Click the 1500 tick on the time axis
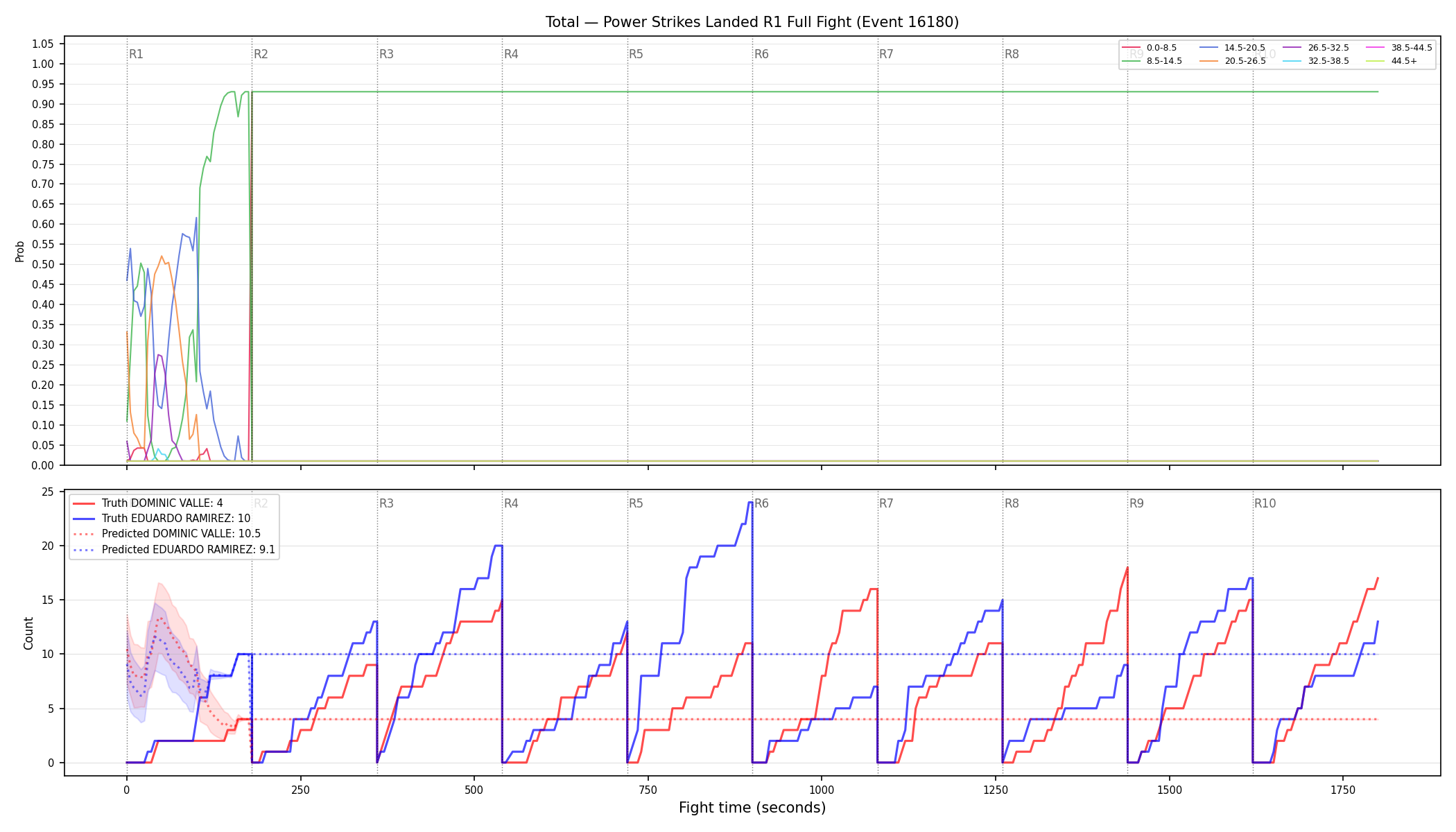1456x832 pixels. point(1170,790)
